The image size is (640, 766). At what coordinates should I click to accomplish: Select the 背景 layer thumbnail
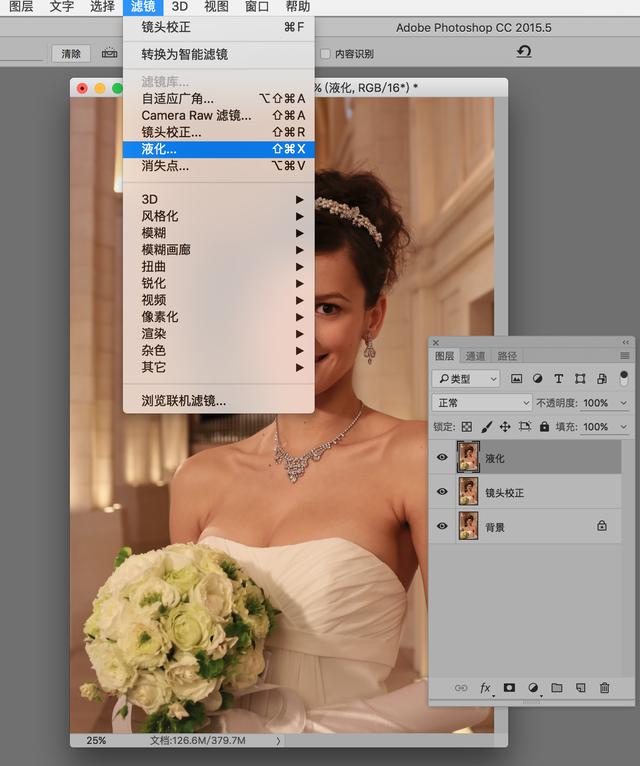(x=468, y=526)
